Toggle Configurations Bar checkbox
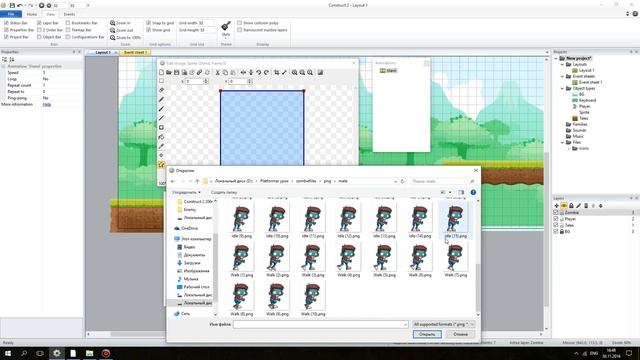The height and width of the screenshot is (360, 640). pos(68,37)
